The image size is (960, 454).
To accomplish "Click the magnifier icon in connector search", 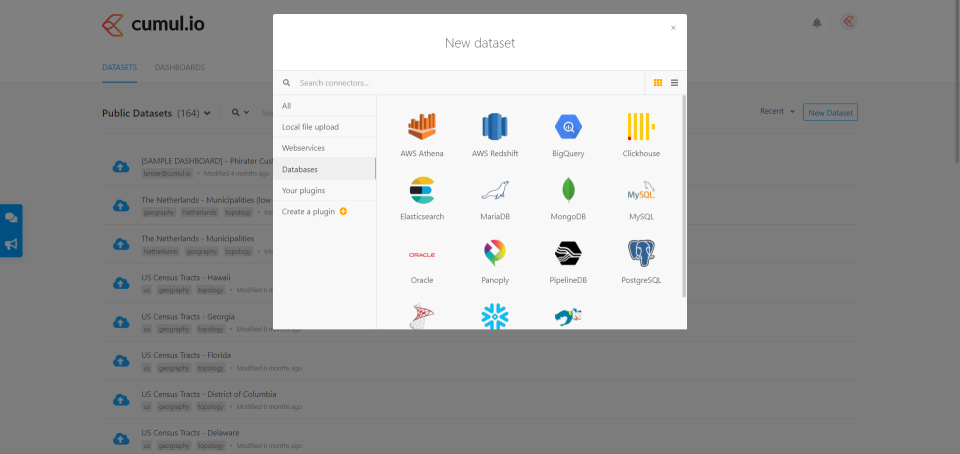I will pos(287,83).
